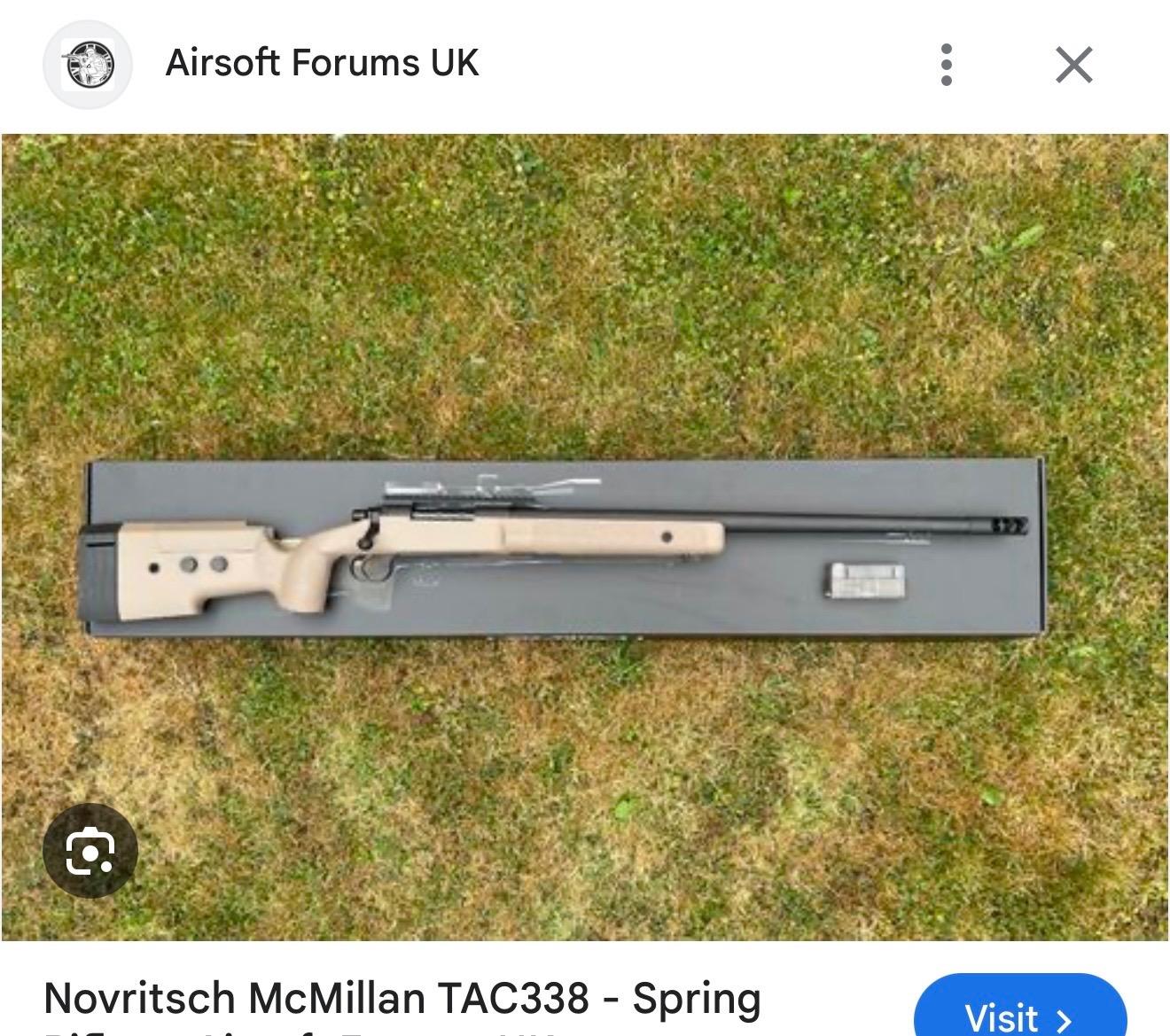Activate the Google Lens search icon
Image resolution: width=1170 pixels, height=1036 pixels.
[x=90, y=852]
